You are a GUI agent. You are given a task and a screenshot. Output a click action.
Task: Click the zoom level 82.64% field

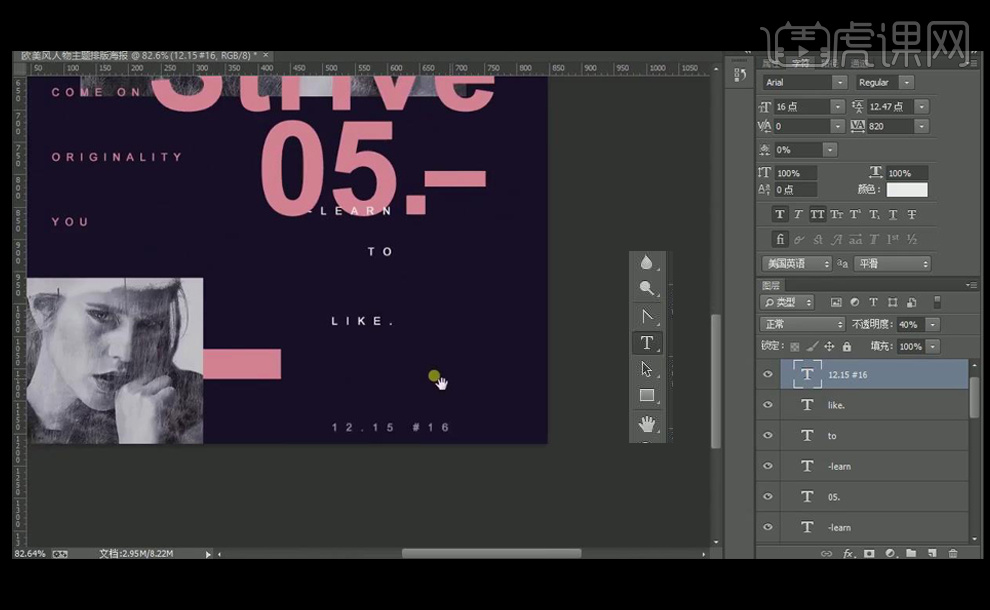[30, 554]
